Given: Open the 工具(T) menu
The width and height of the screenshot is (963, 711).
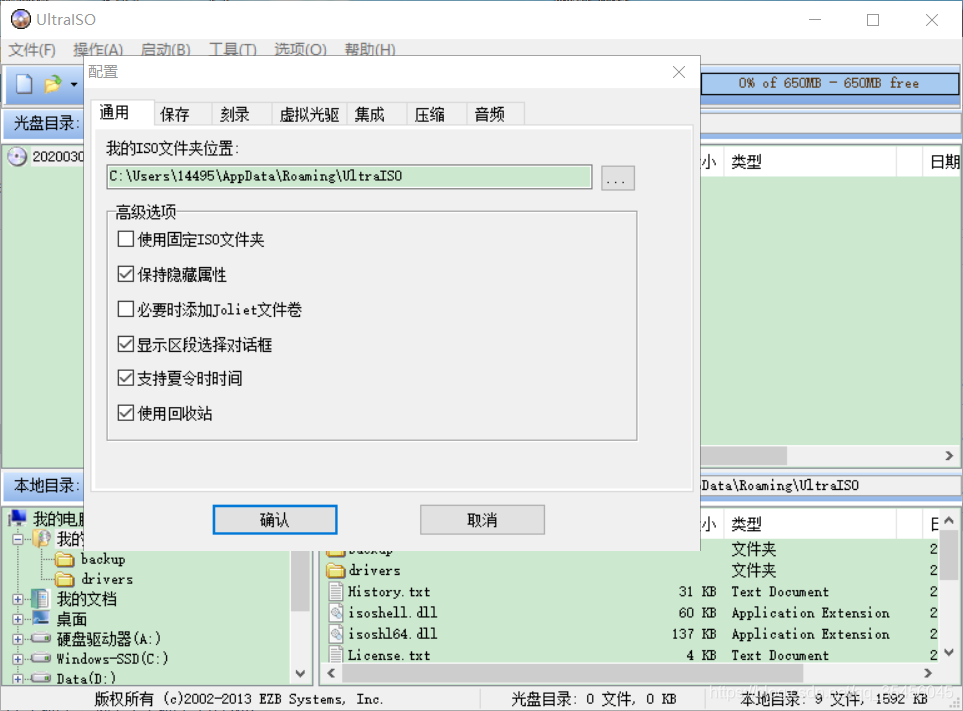Looking at the screenshot, I should [x=233, y=50].
